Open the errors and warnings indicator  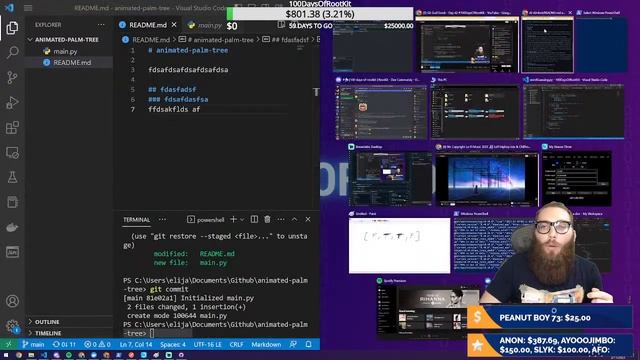(97, 344)
